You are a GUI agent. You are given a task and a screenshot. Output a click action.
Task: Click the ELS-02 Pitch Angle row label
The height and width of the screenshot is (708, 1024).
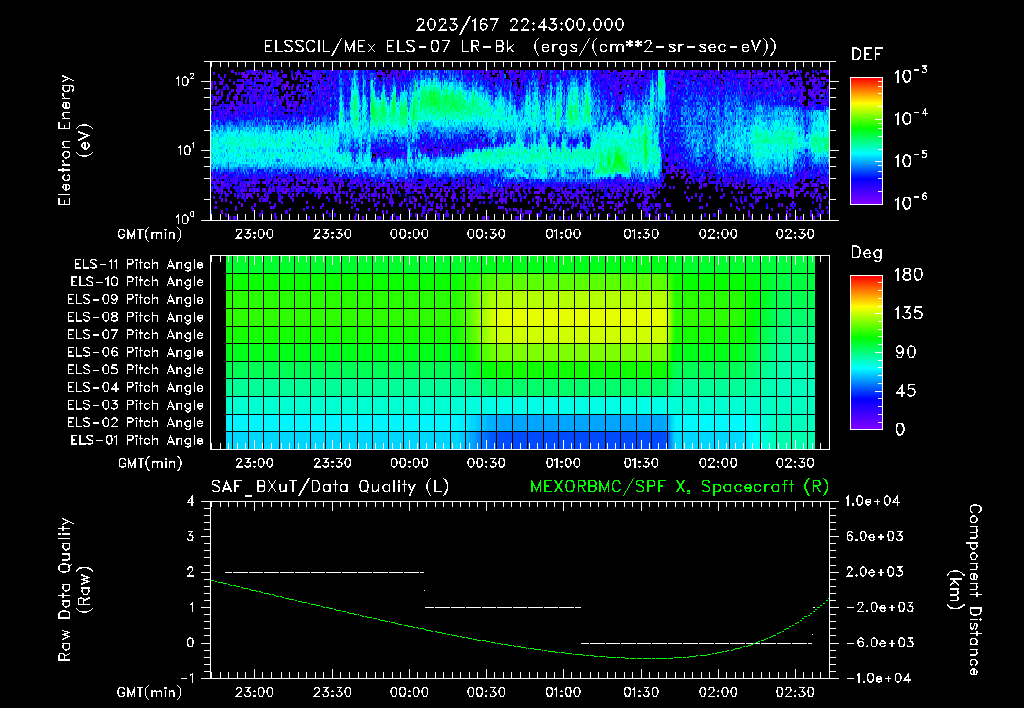pyautogui.click(x=136, y=423)
